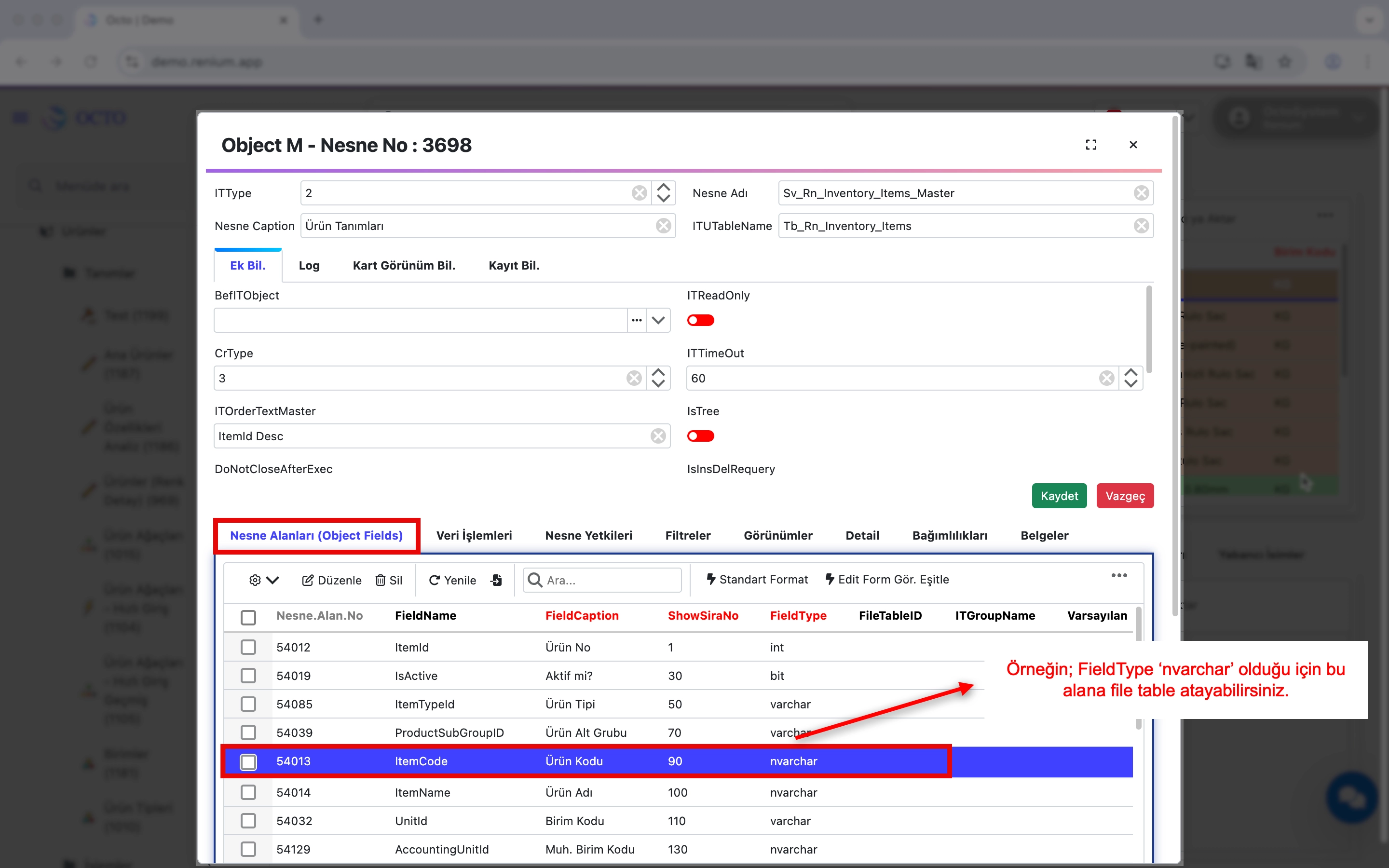Click the ITType spinner arrows
Image resolution: width=1389 pixels, height=868 pixels.
click(664, 193)
